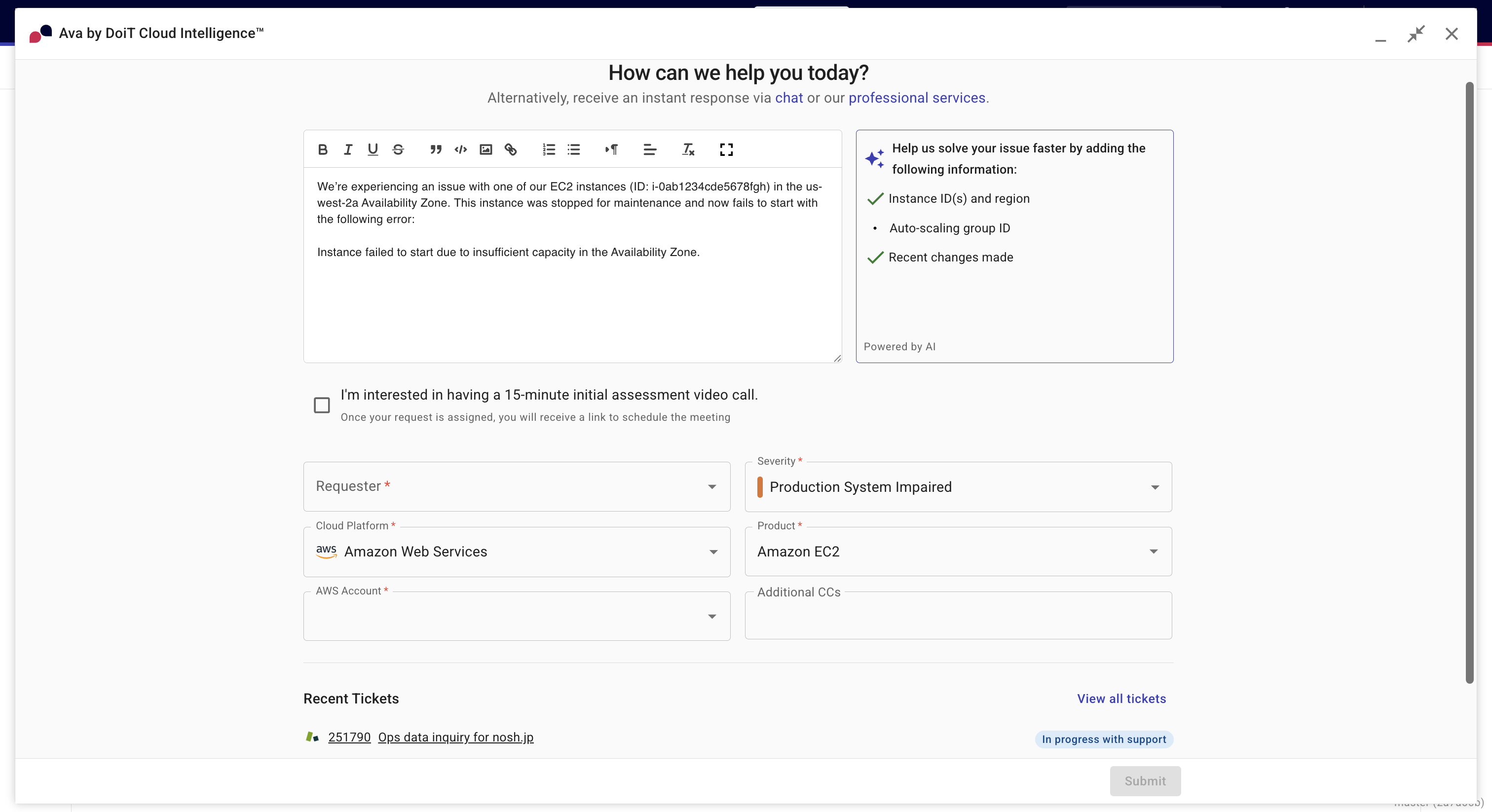Clear text formatting
This screenshot has height=812, width=1492.
(687, 149)
